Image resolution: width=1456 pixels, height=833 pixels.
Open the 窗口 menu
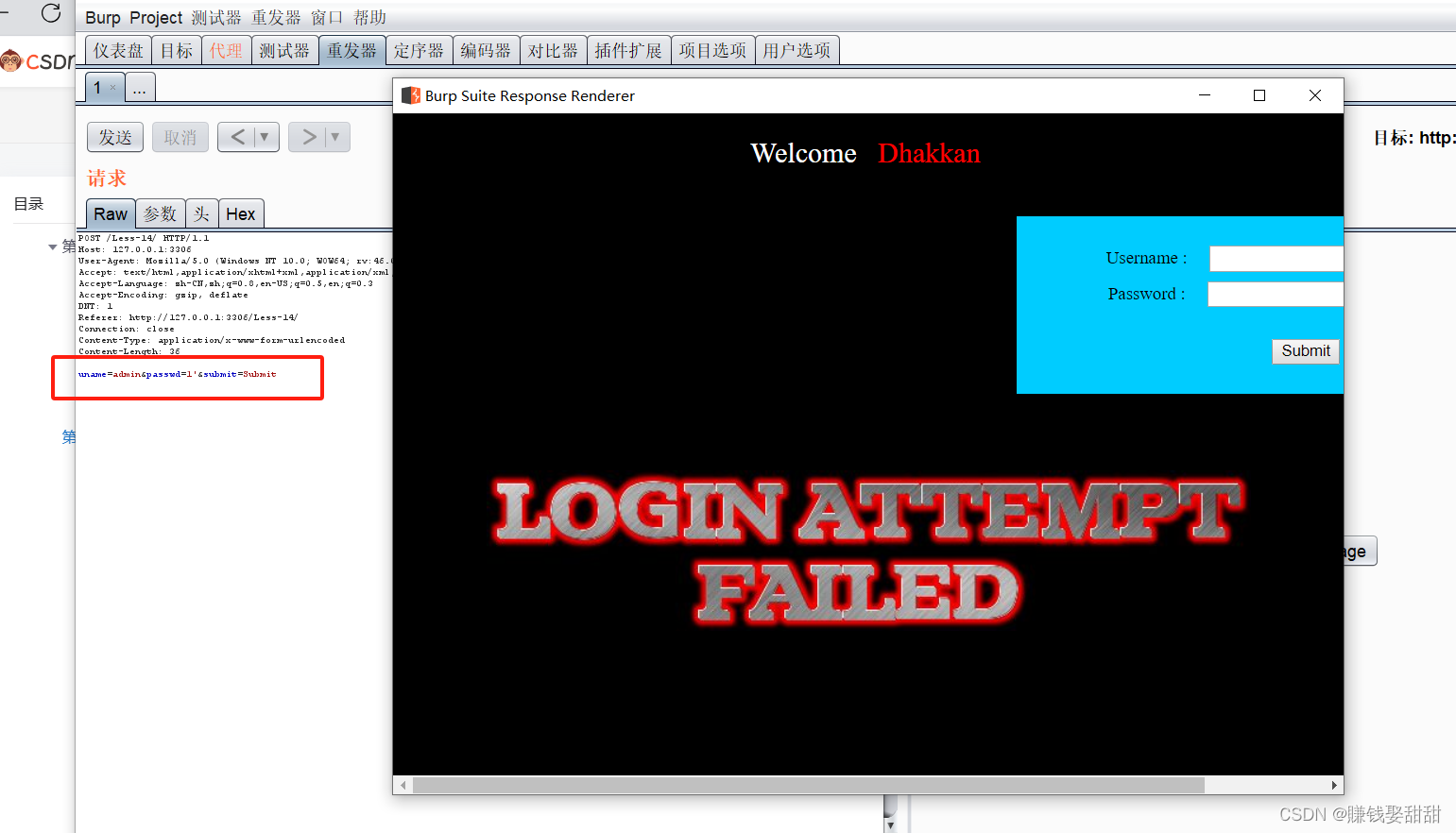point(326,17)
